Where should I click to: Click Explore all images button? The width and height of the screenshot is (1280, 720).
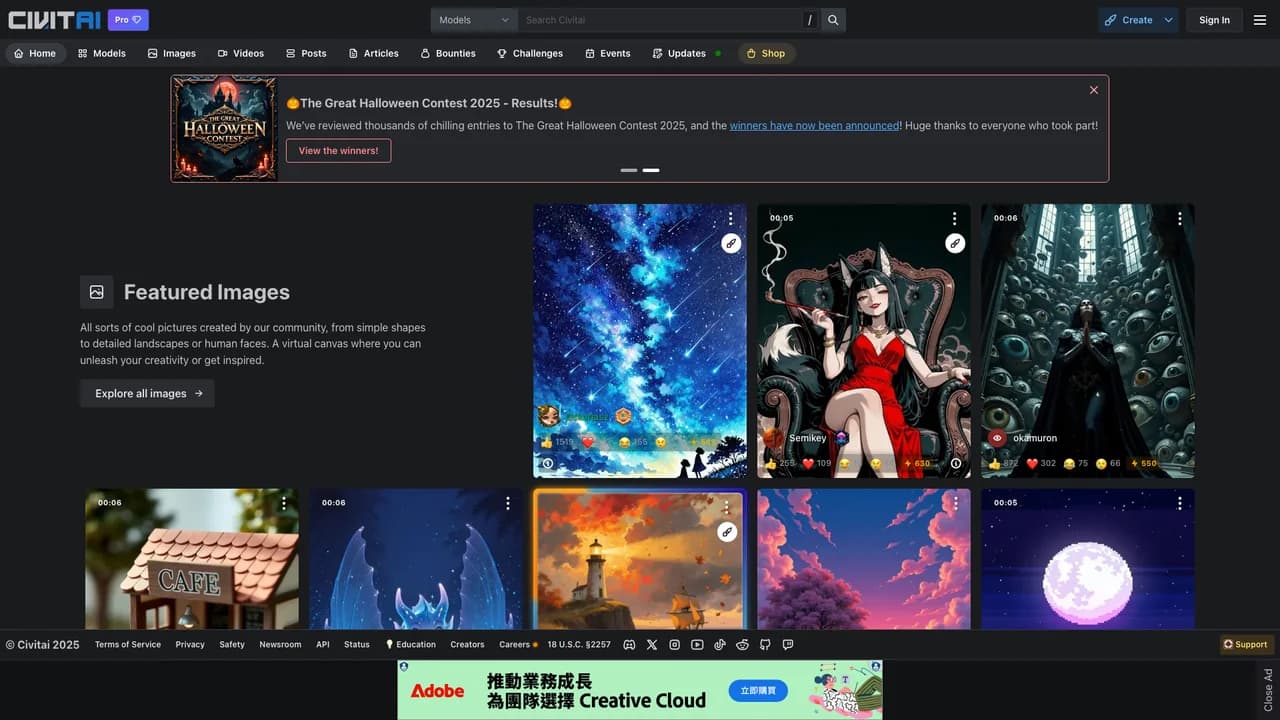[x=147, y=394]
